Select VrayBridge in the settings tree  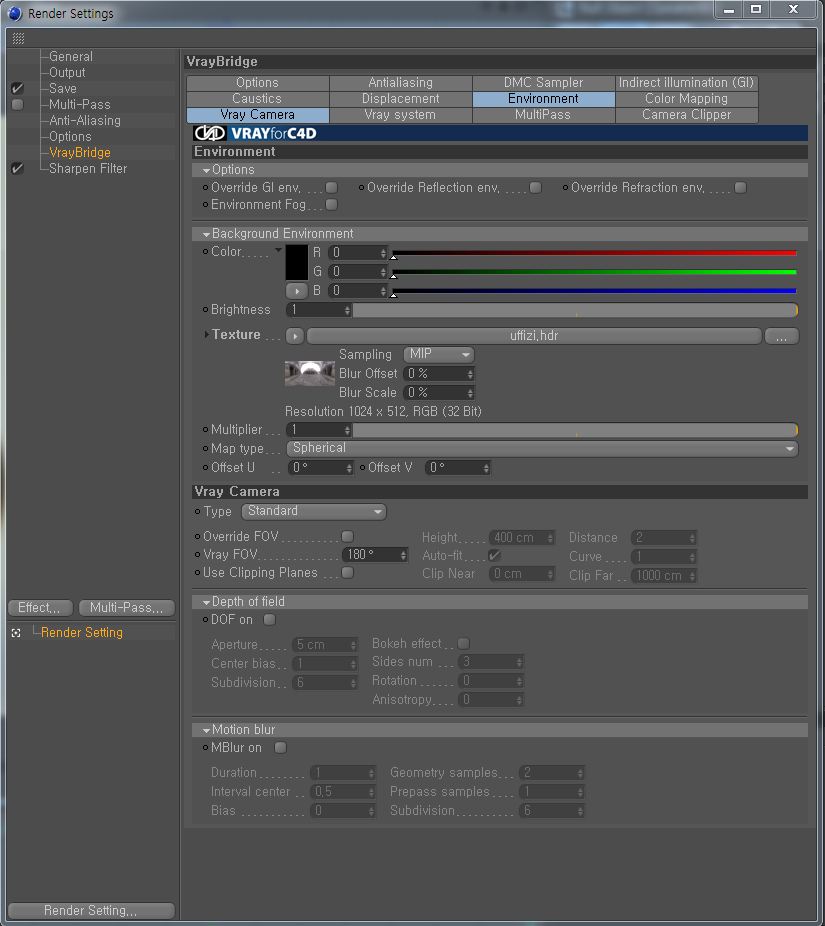[x=80, y=152]
